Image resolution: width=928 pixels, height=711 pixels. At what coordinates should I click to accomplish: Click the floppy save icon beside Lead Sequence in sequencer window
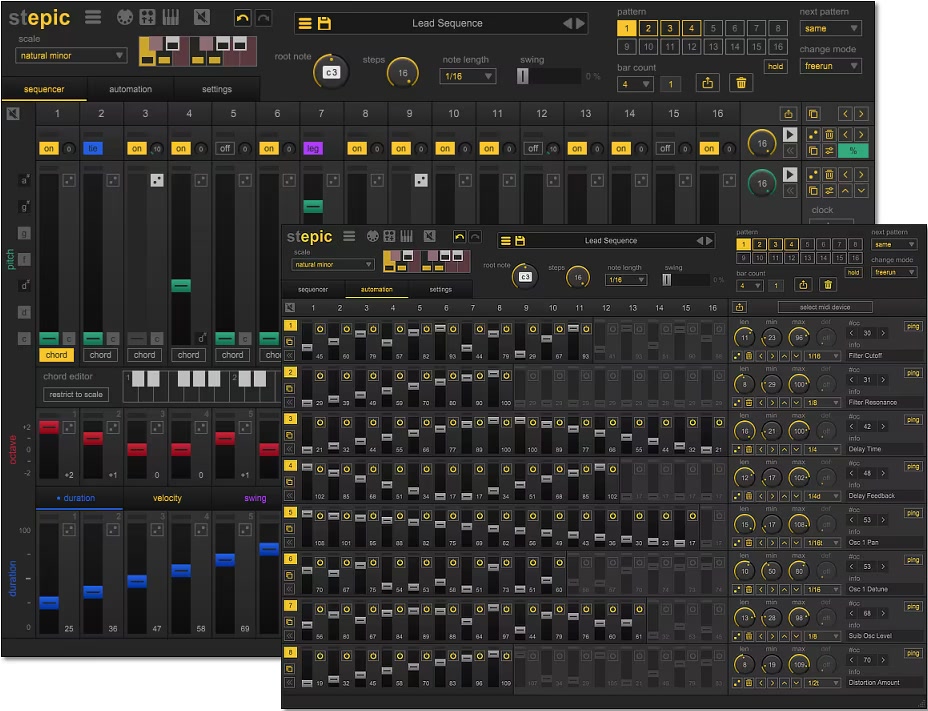pos(324,23)
